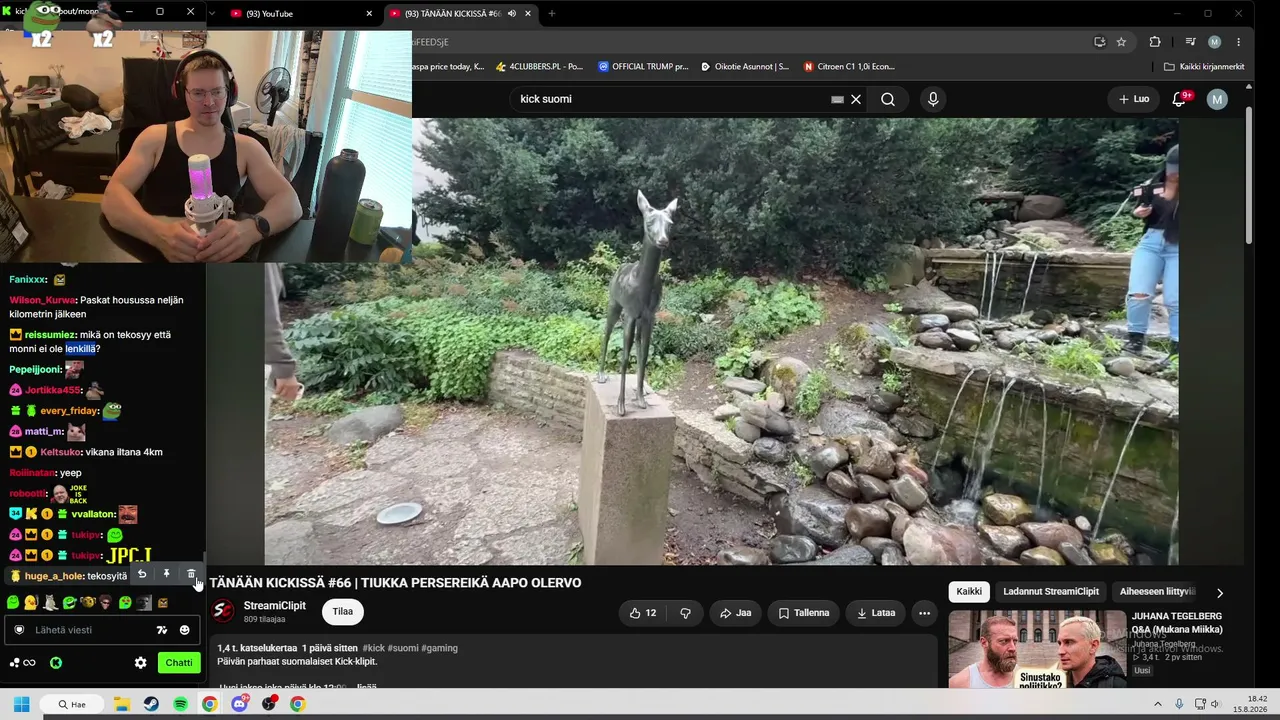Click the #gaming hashtag

point(440,648)
